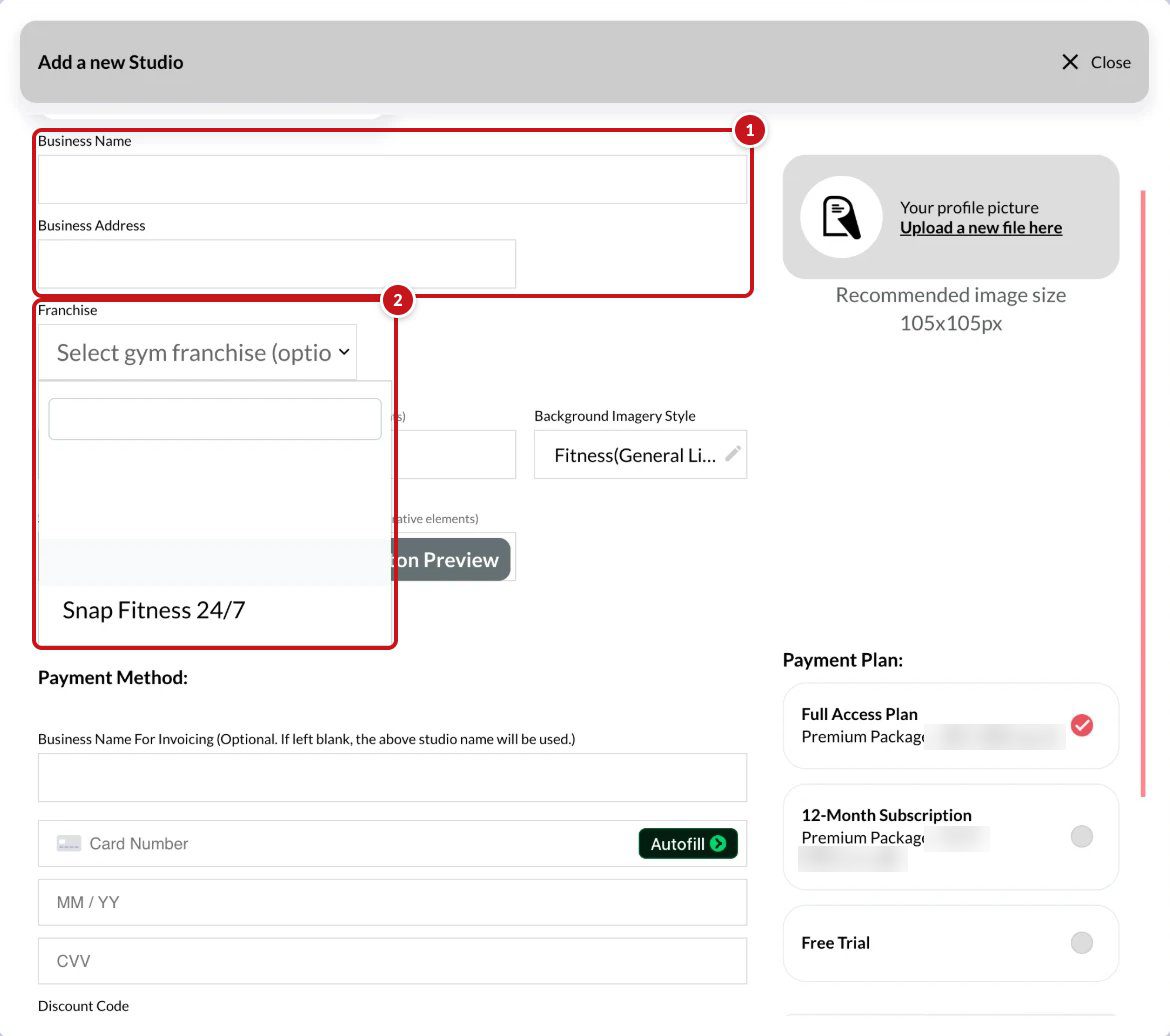Screen dimensions: 1170x1036
Task: Click the MM / YY expiry field
Action: click(x=392, y=902)
